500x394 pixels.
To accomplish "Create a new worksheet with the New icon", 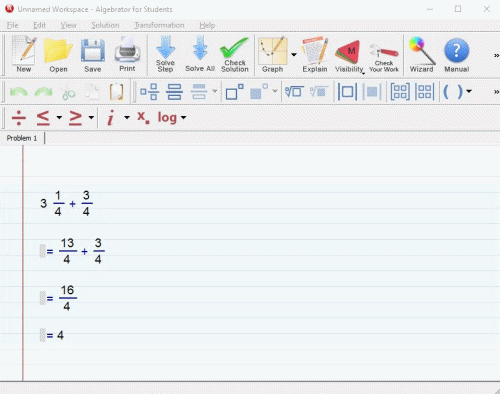I will [24, 54].
